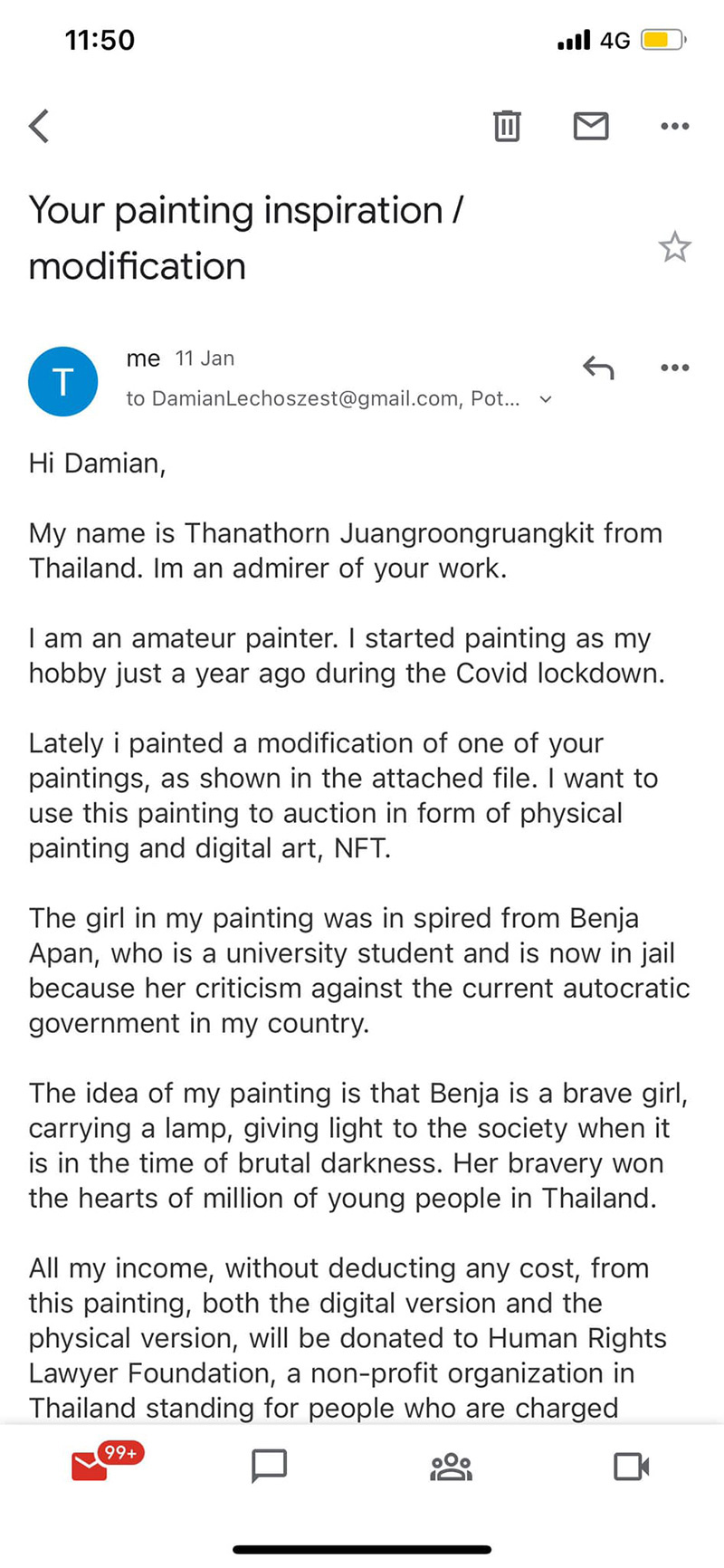
Task: Open the message's three-dot options menu
Action: coord(674,368)
